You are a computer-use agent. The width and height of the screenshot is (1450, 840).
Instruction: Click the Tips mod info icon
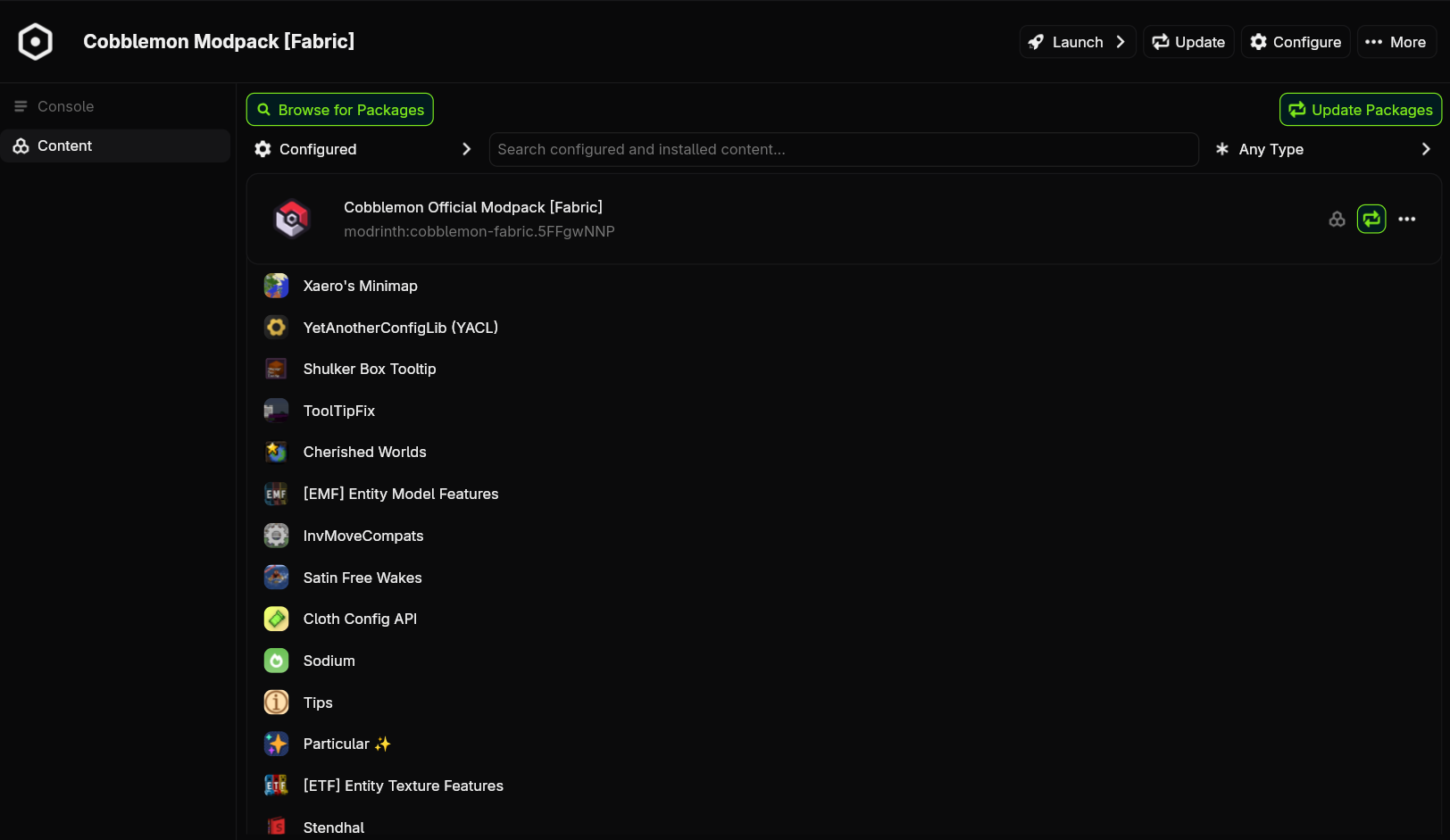[x=276, y=703]
